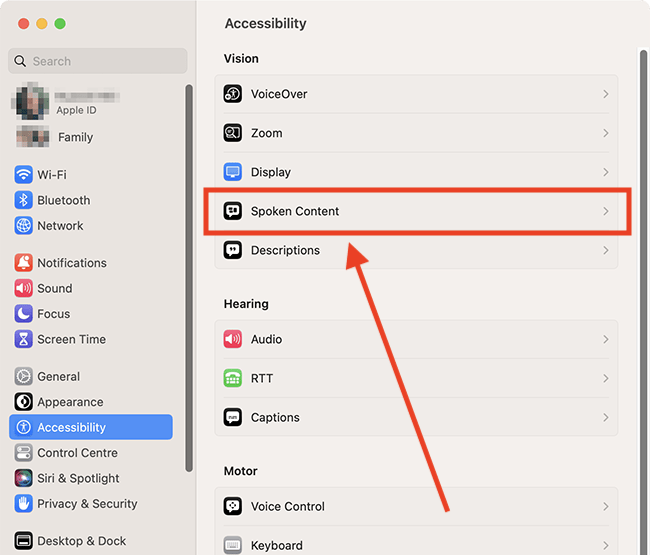650x555 pixels.
Task: Click the Sound icon in sidebar
Action: pos(24,288)
